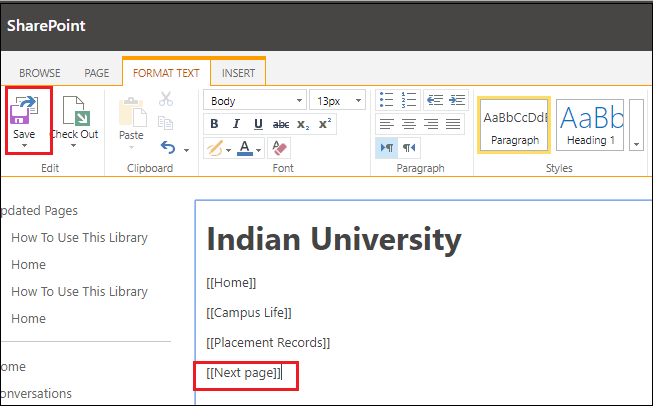Expand the Undo dropdown arrow
This screenshot has width=653, height=406.
click(186, 150)
